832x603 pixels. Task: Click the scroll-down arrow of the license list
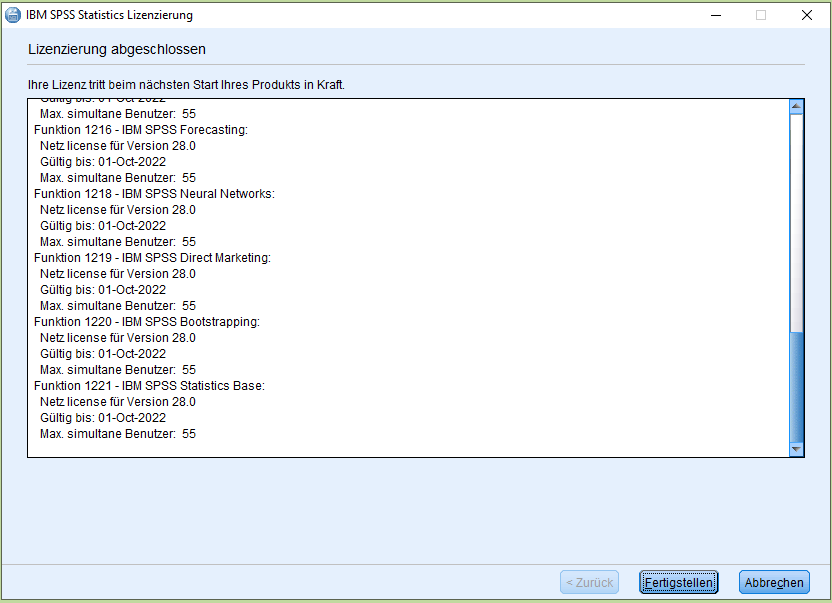[x=796, y=449]
